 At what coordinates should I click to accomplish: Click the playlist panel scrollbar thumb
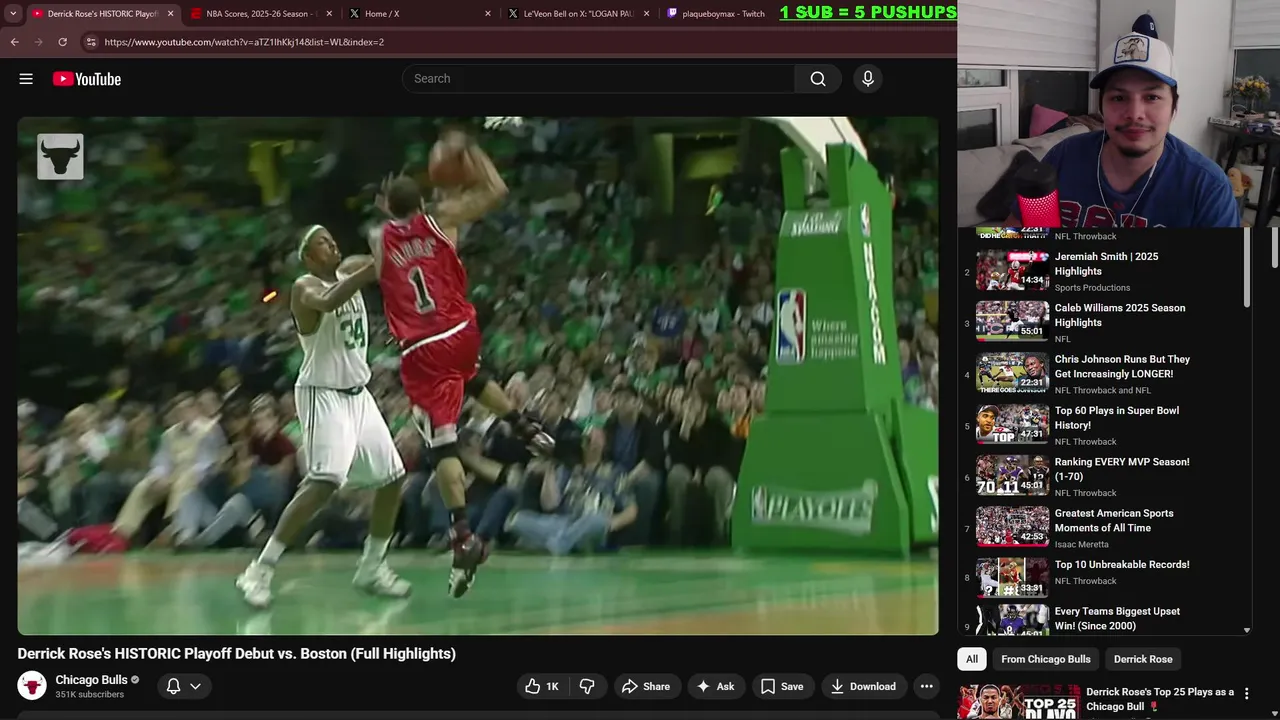click(1247, 267)
